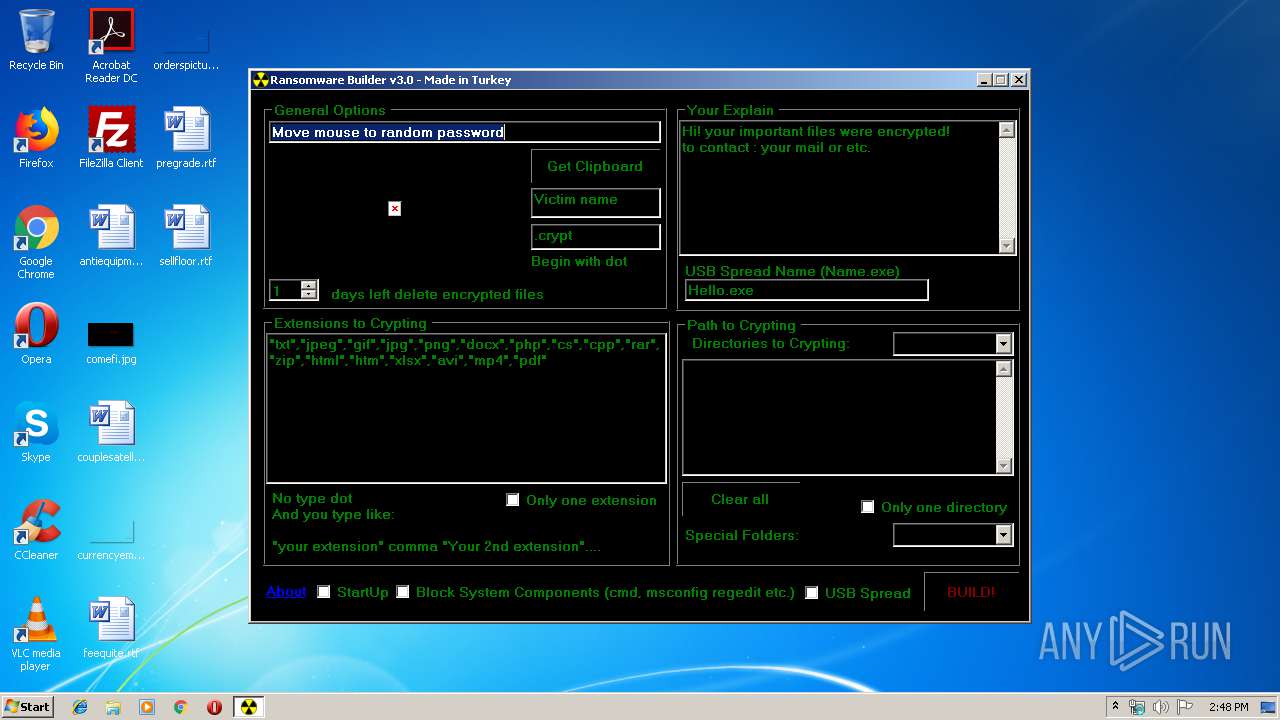Open the Action Center flag icon
This screenshot has height=720, width=1280.
coord(1185,707)
